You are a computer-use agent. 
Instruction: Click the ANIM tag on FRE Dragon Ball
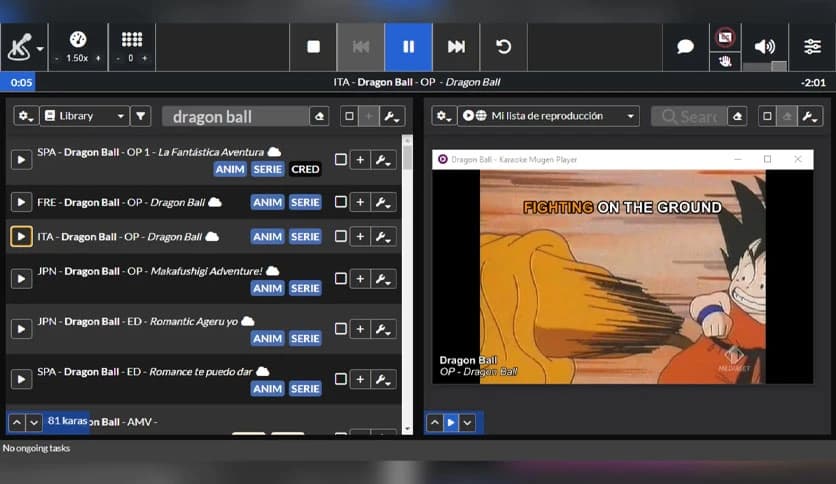click(x=267, y=202)
